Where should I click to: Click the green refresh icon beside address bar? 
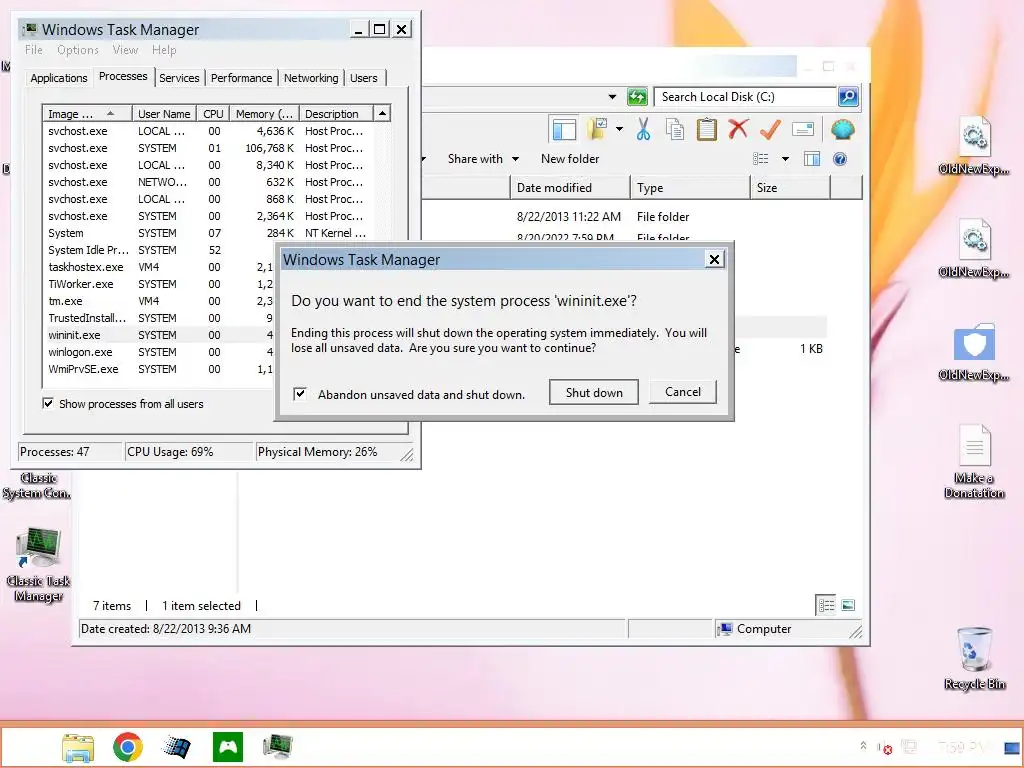(x=637, y=97)
